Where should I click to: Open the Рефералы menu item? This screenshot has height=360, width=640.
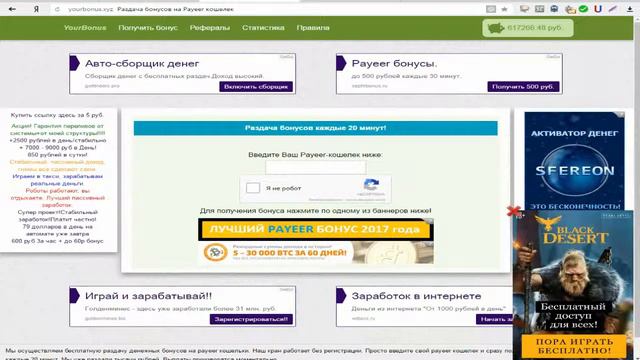tap(210, 28)
